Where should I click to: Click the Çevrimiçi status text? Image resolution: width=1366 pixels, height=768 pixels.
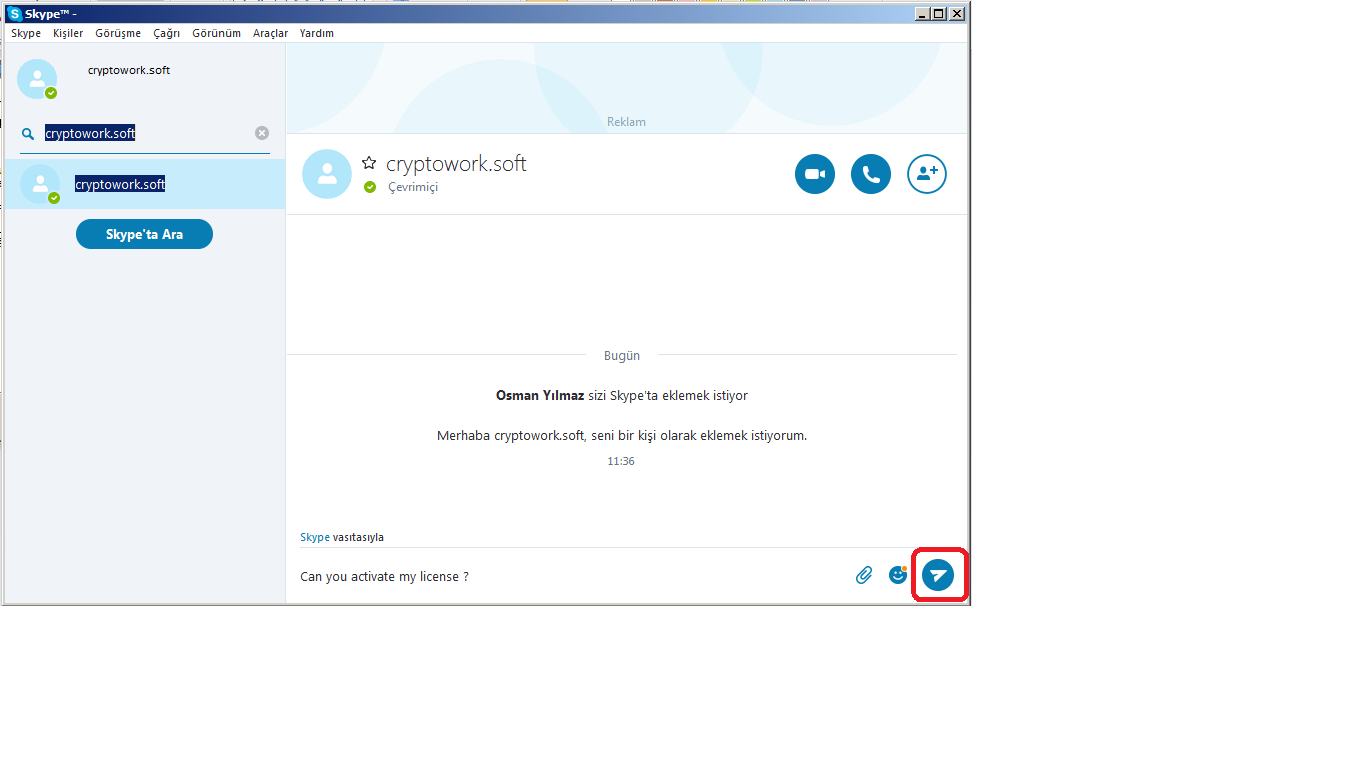click(x=413, y=187)
